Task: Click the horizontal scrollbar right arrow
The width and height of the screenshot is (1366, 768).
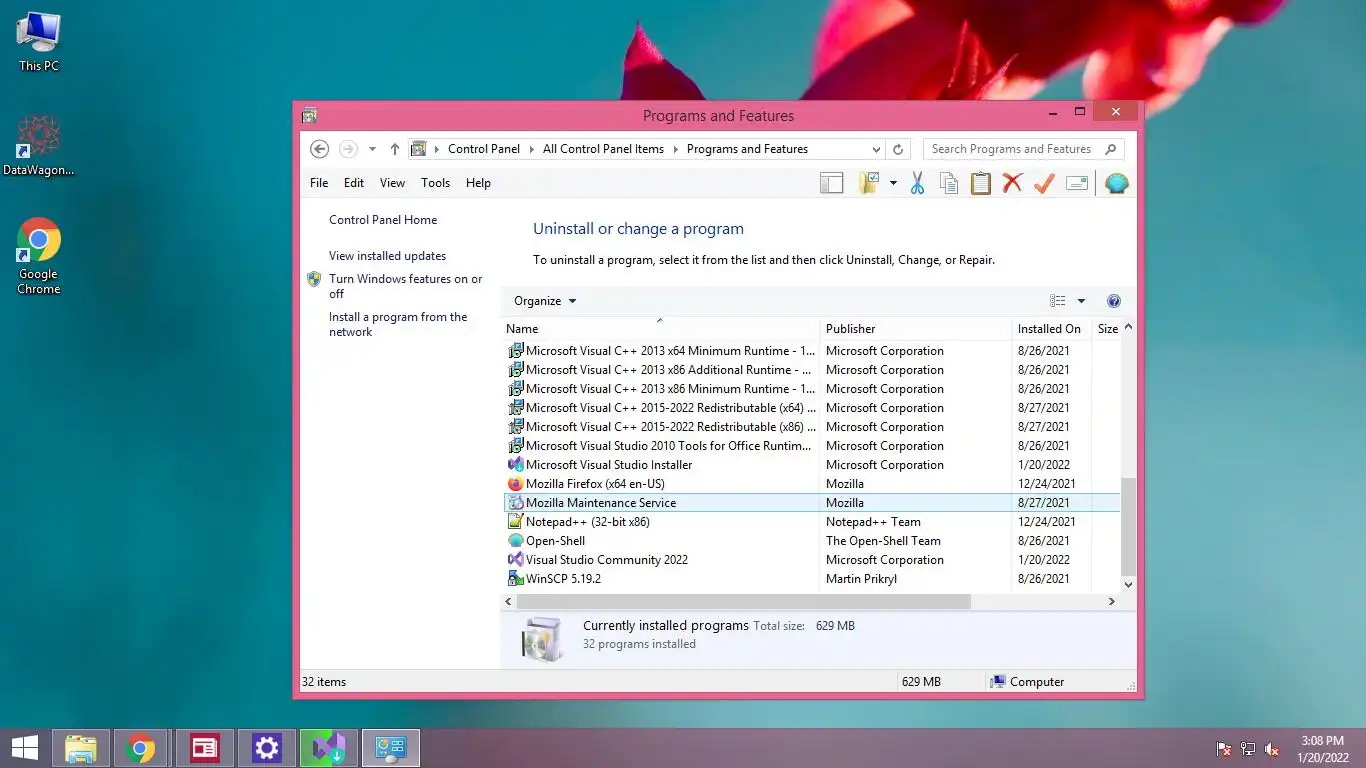Action: point(1111,602)
